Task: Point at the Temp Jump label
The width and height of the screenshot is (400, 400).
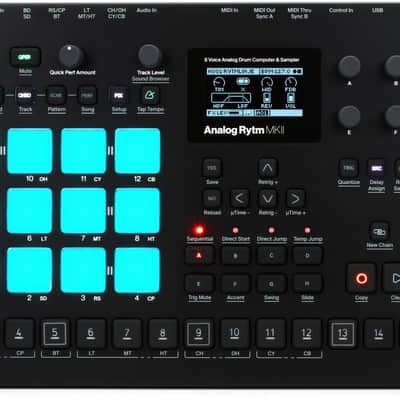Action: [308, 239]
